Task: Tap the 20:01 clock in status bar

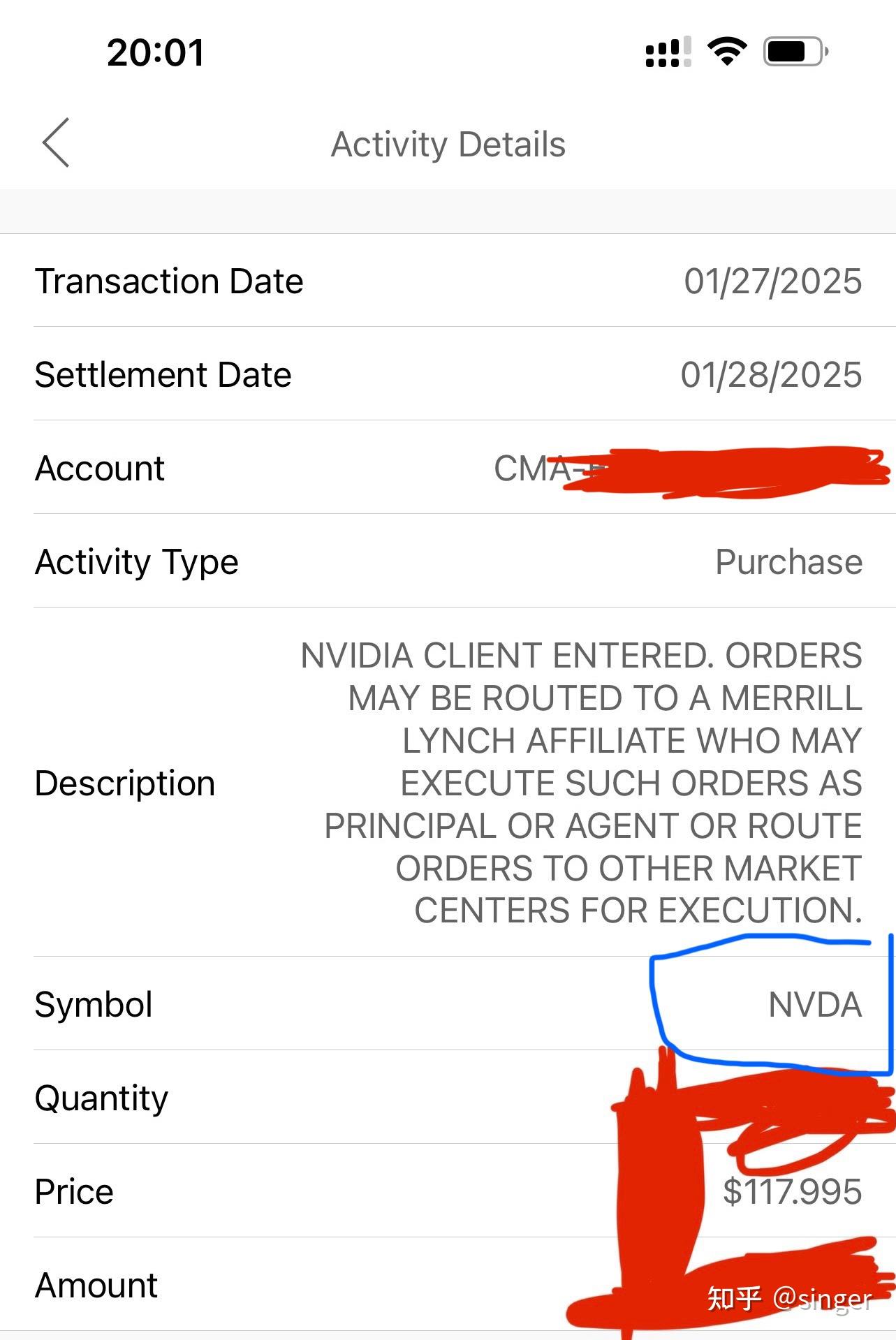Action: pyautogui.click(x=156, y=53)
